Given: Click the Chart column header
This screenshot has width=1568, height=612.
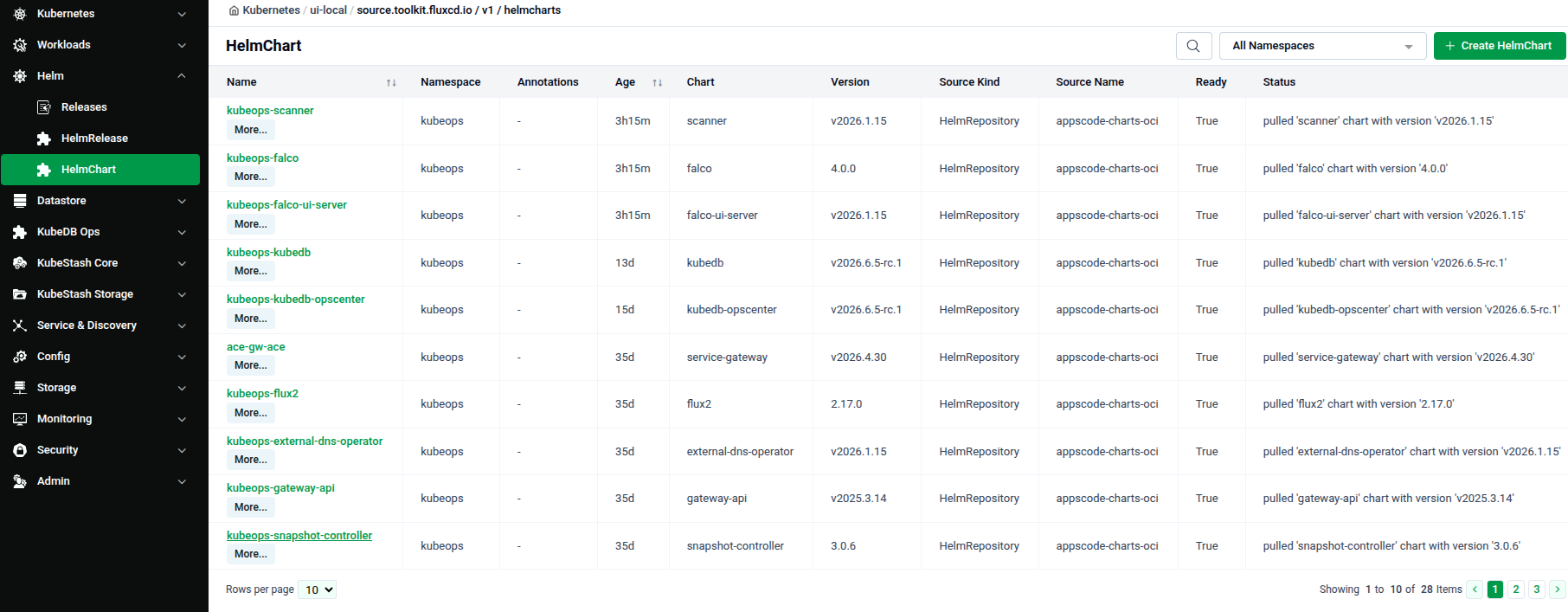Looking at the screenshot, I should [701, 82].
